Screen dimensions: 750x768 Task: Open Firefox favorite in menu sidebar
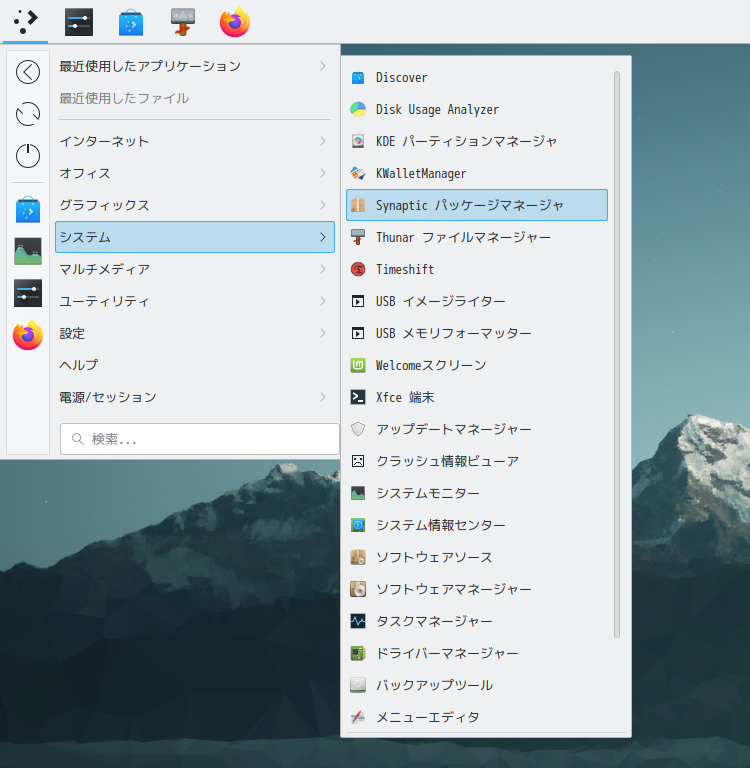click(x=28, y=335)
